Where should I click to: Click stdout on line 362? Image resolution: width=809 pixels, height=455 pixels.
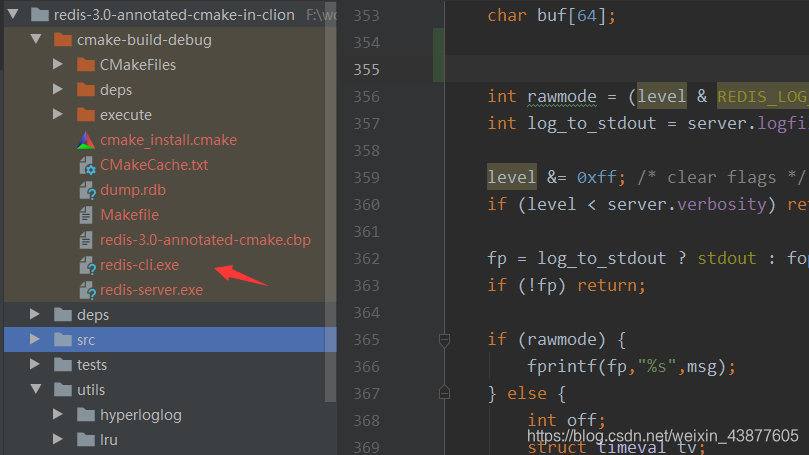point(726,258)
